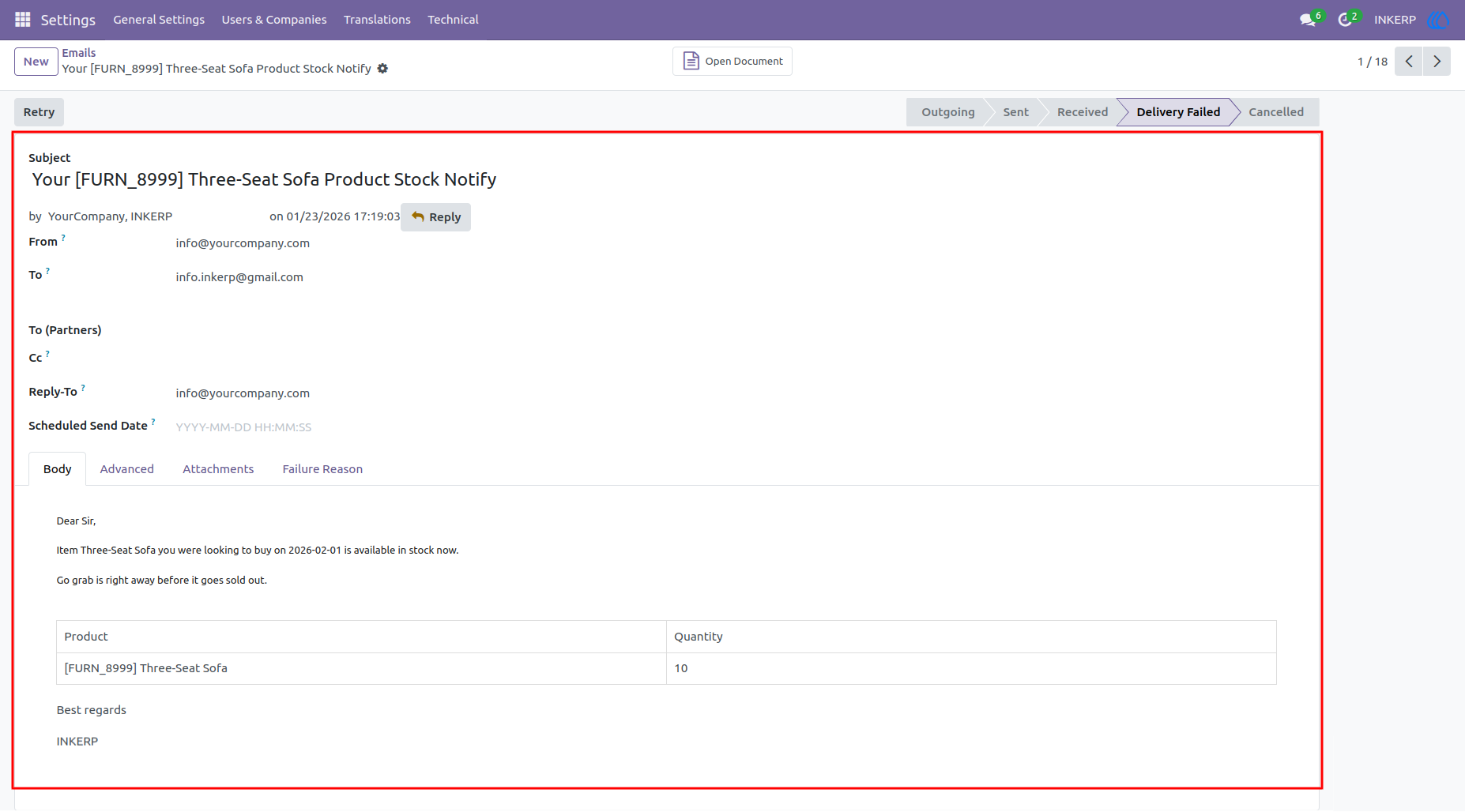Set status to Cancelled

click(x=1276, y=112)
